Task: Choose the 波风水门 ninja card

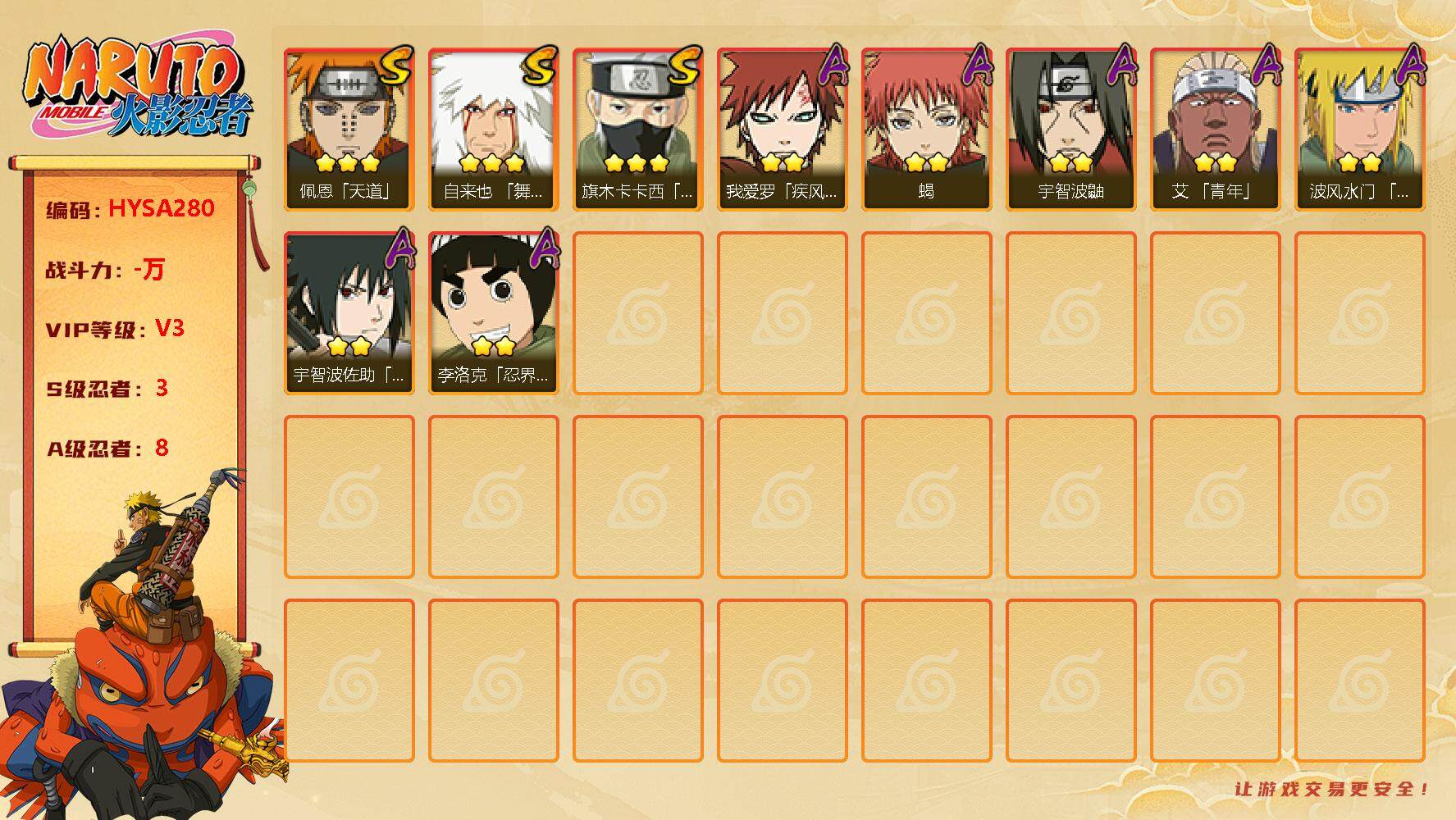Action: pos(1359,130)
